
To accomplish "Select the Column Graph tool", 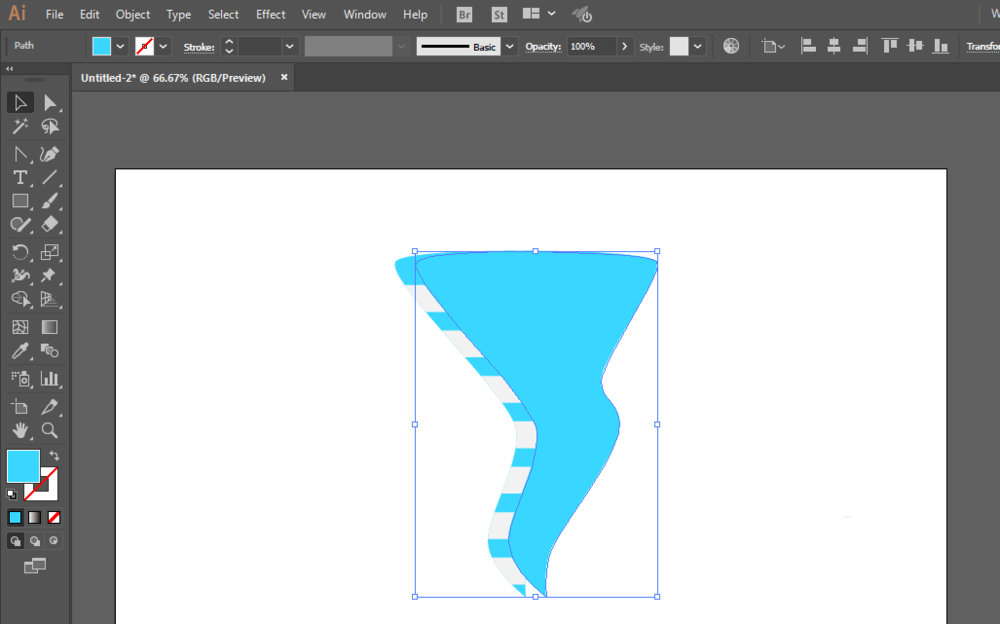I will point(50,379).
